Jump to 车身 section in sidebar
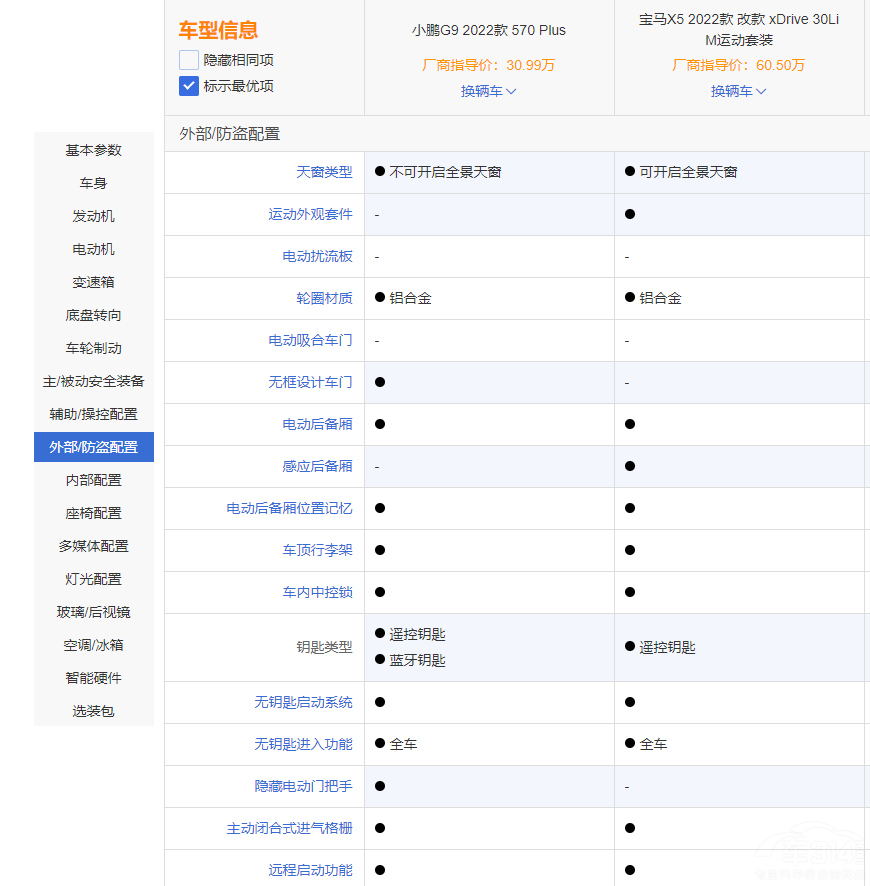This screenshot has width=870, height=886. 94,183
